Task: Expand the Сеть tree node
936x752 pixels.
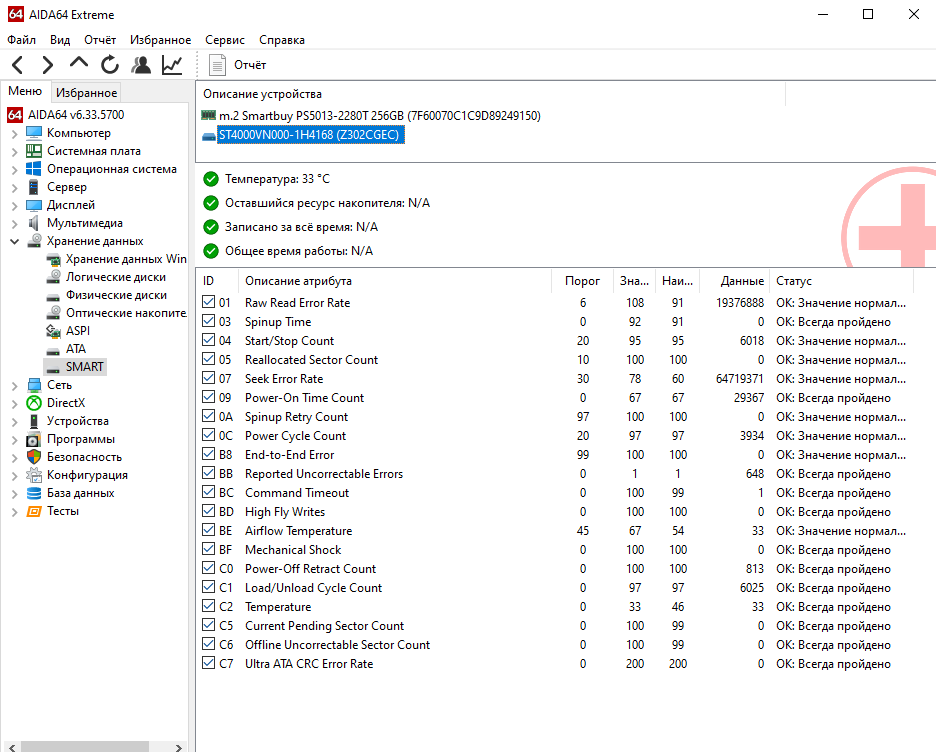Action: tap(14, 386)
